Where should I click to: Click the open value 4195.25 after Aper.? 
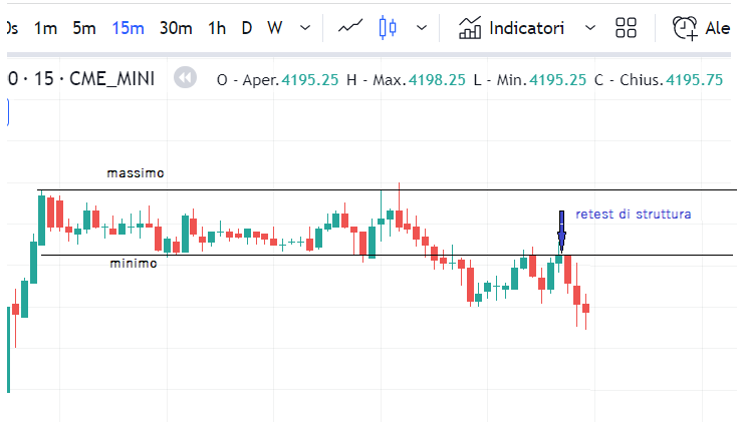click(310, 80)
